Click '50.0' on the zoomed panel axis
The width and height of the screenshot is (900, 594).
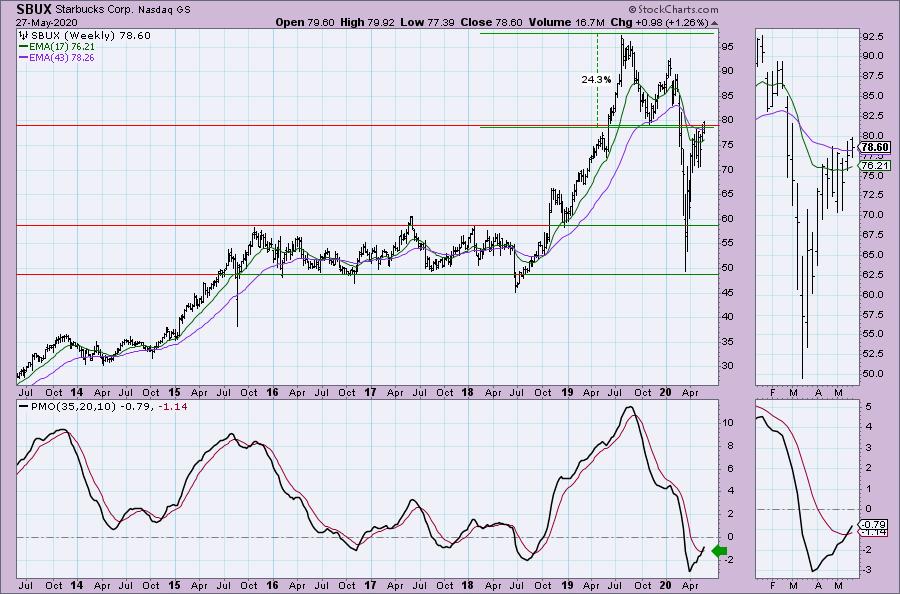coord(872,374)
